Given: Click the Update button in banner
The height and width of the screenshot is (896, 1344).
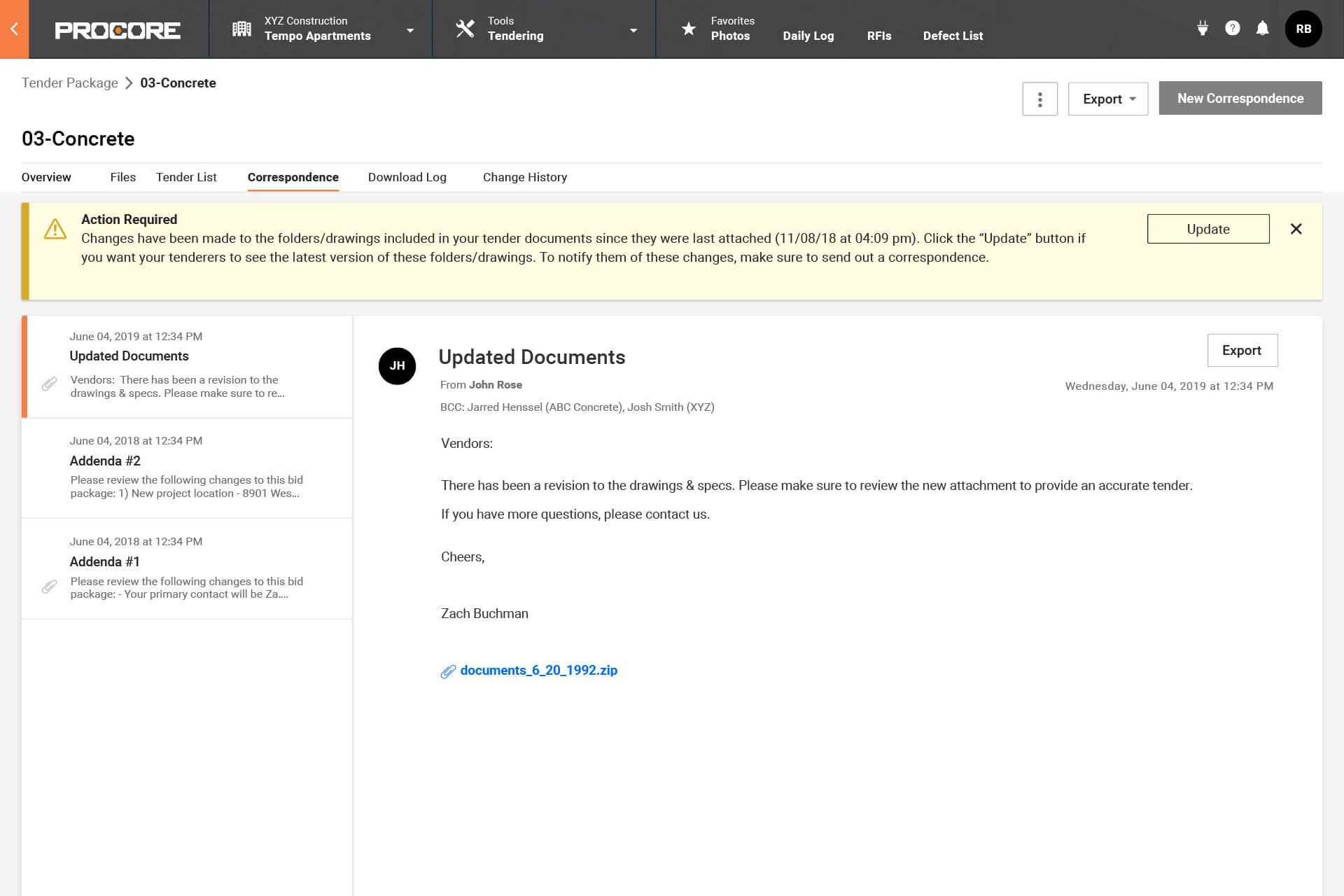Looking at the screenshot, I should point(1207,229).
